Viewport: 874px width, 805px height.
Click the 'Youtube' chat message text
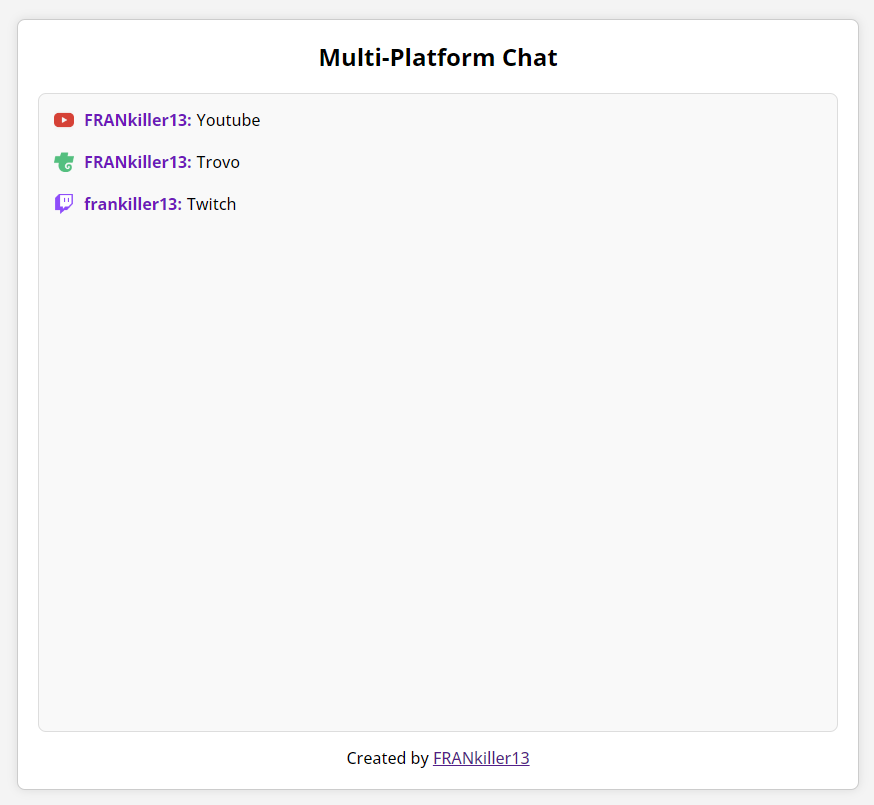[228, 120]
